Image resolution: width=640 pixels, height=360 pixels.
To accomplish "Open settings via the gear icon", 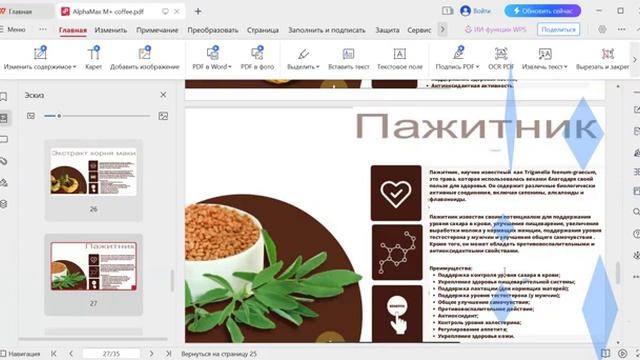I will click(602, 29).
